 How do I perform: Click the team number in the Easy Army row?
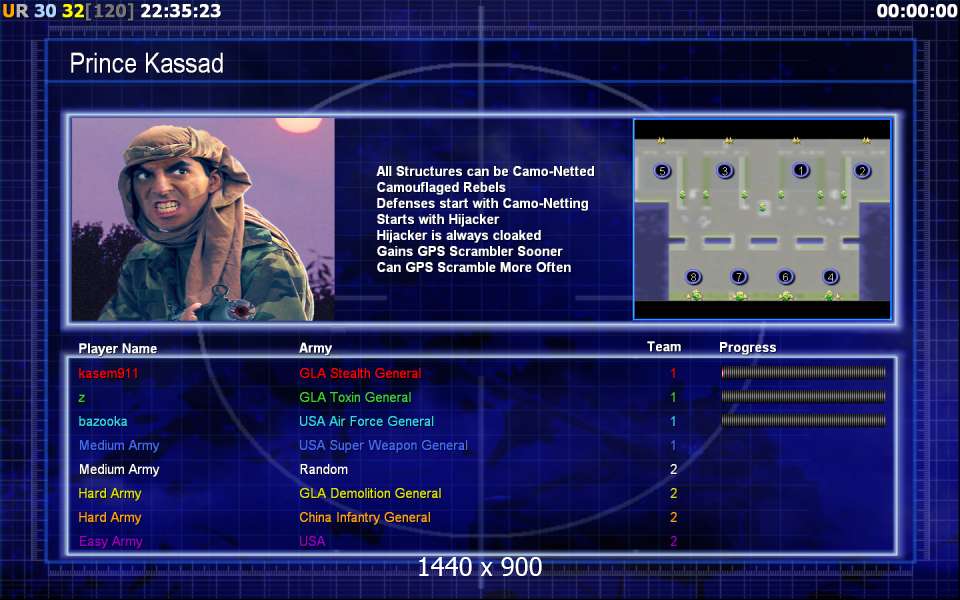673,541
